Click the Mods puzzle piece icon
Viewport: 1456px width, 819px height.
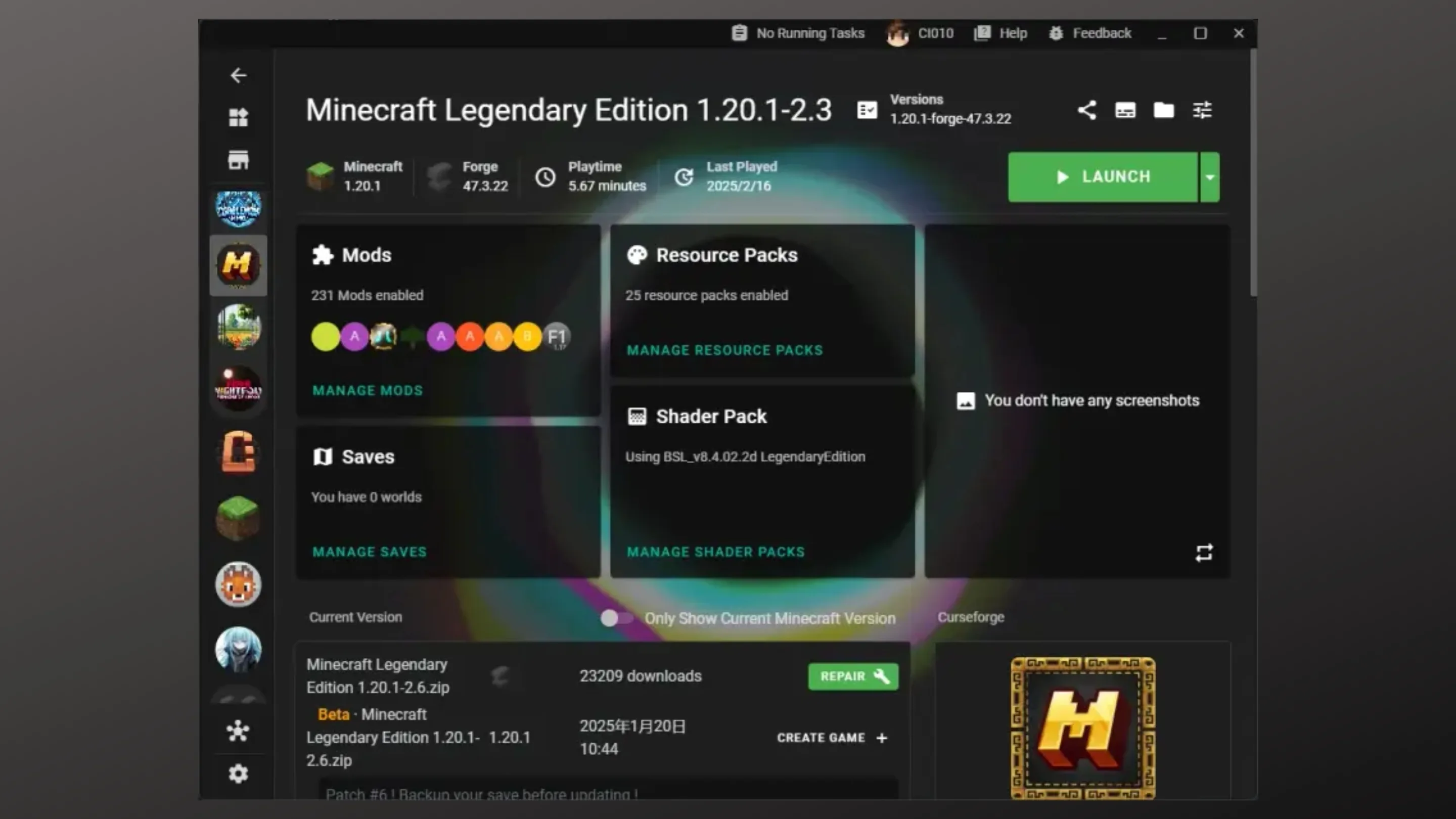pyautogui.click(x=323, y=255)
